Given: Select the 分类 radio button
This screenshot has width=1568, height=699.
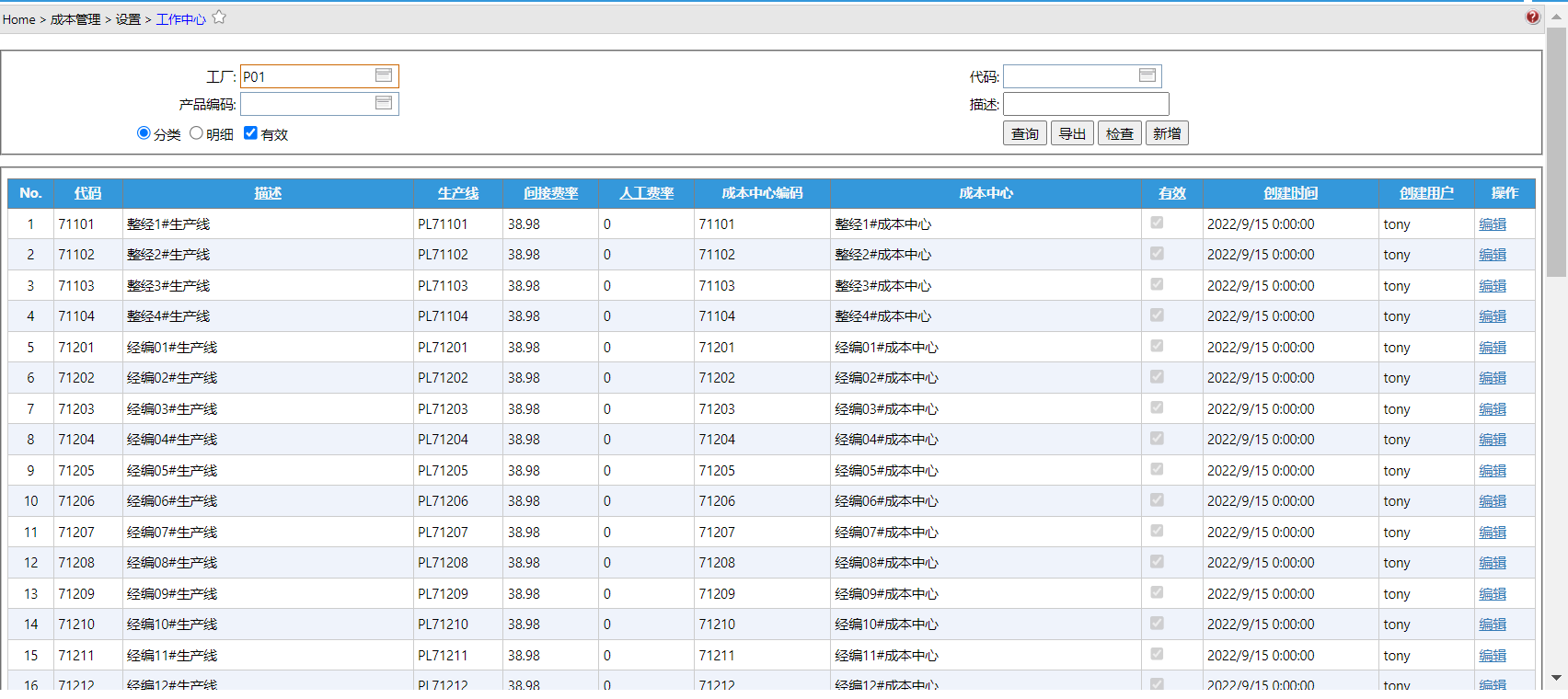Looking at the screenshot, I should click(144, 133).
